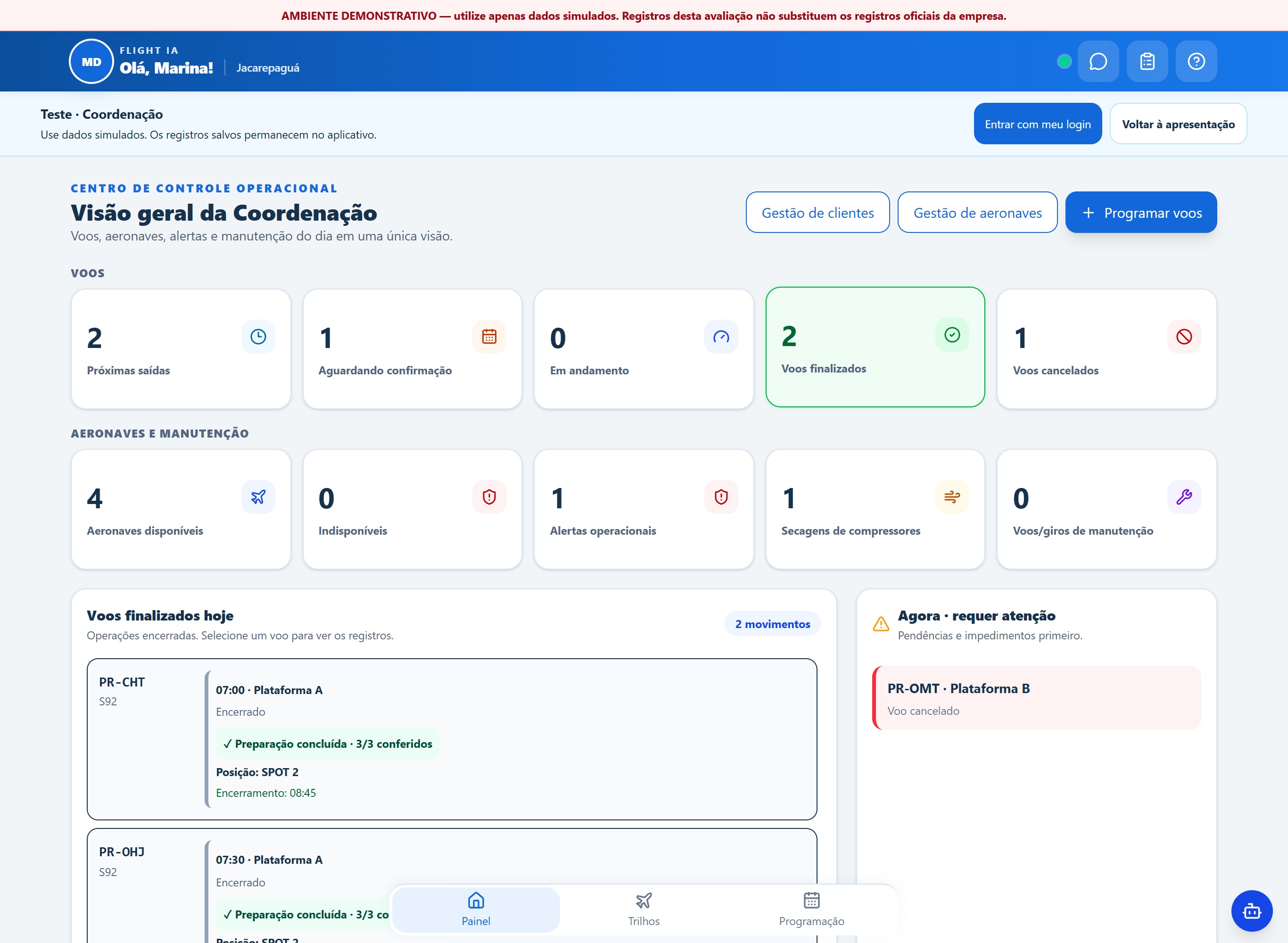1288x943 pixels.
Task: Click the check icon in Voos finalizados card
Action: [x=952, y=334]
